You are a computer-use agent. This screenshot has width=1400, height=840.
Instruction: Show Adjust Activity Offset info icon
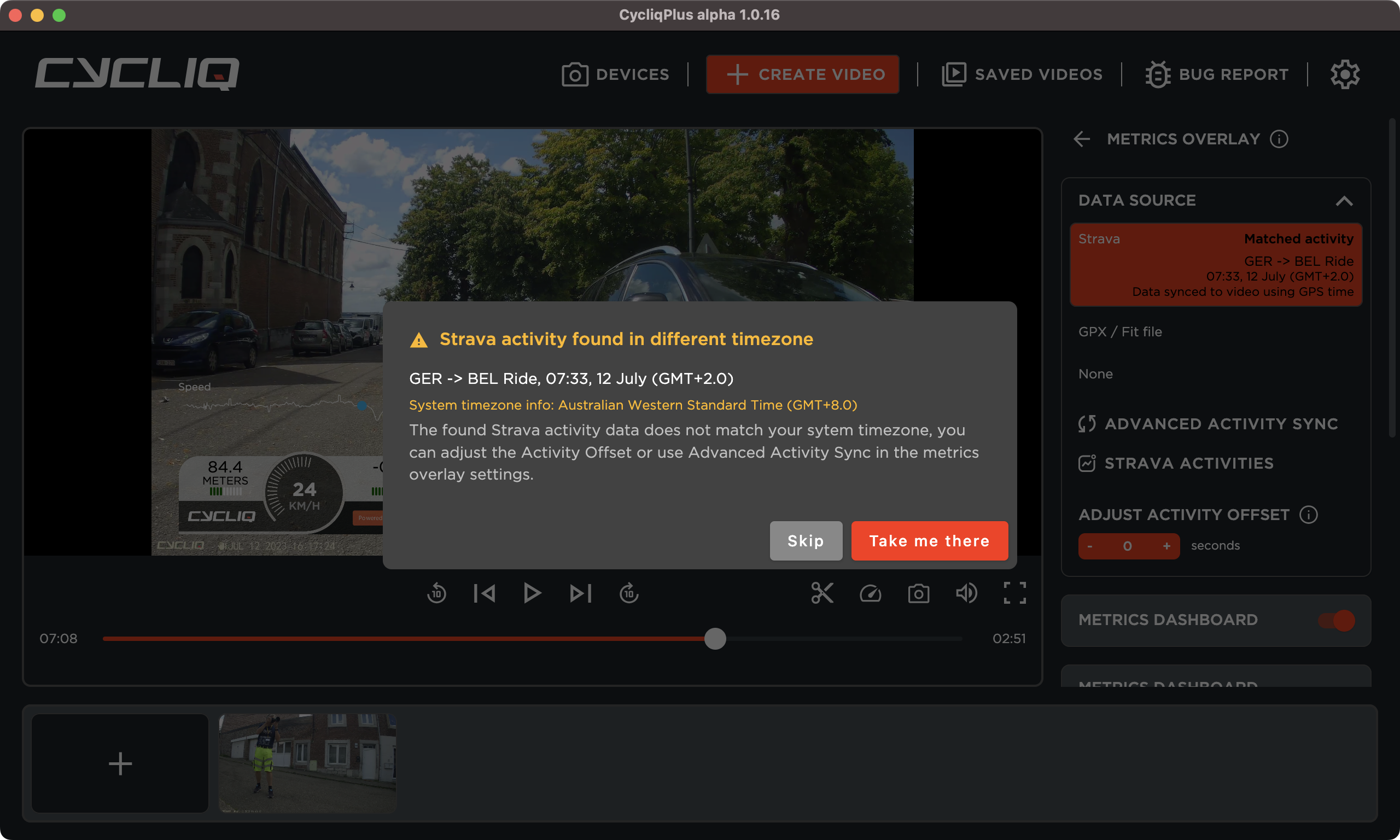pyautogui.click(x=1308, y=515)
